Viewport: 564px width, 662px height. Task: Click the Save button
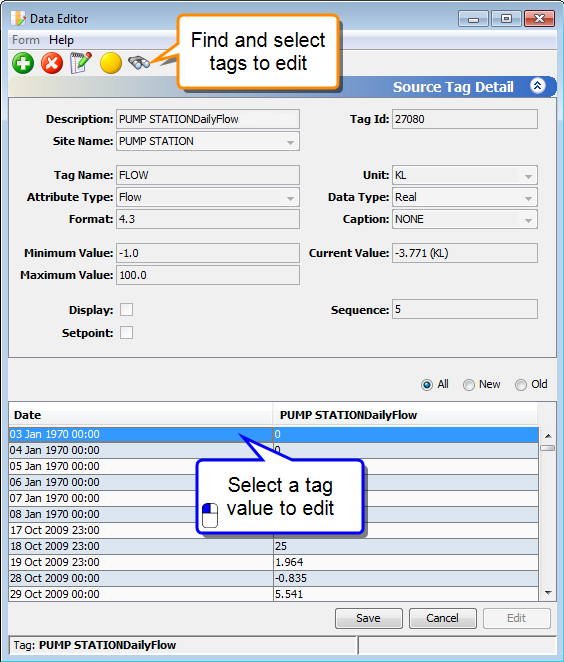click(x=369, y=619)
